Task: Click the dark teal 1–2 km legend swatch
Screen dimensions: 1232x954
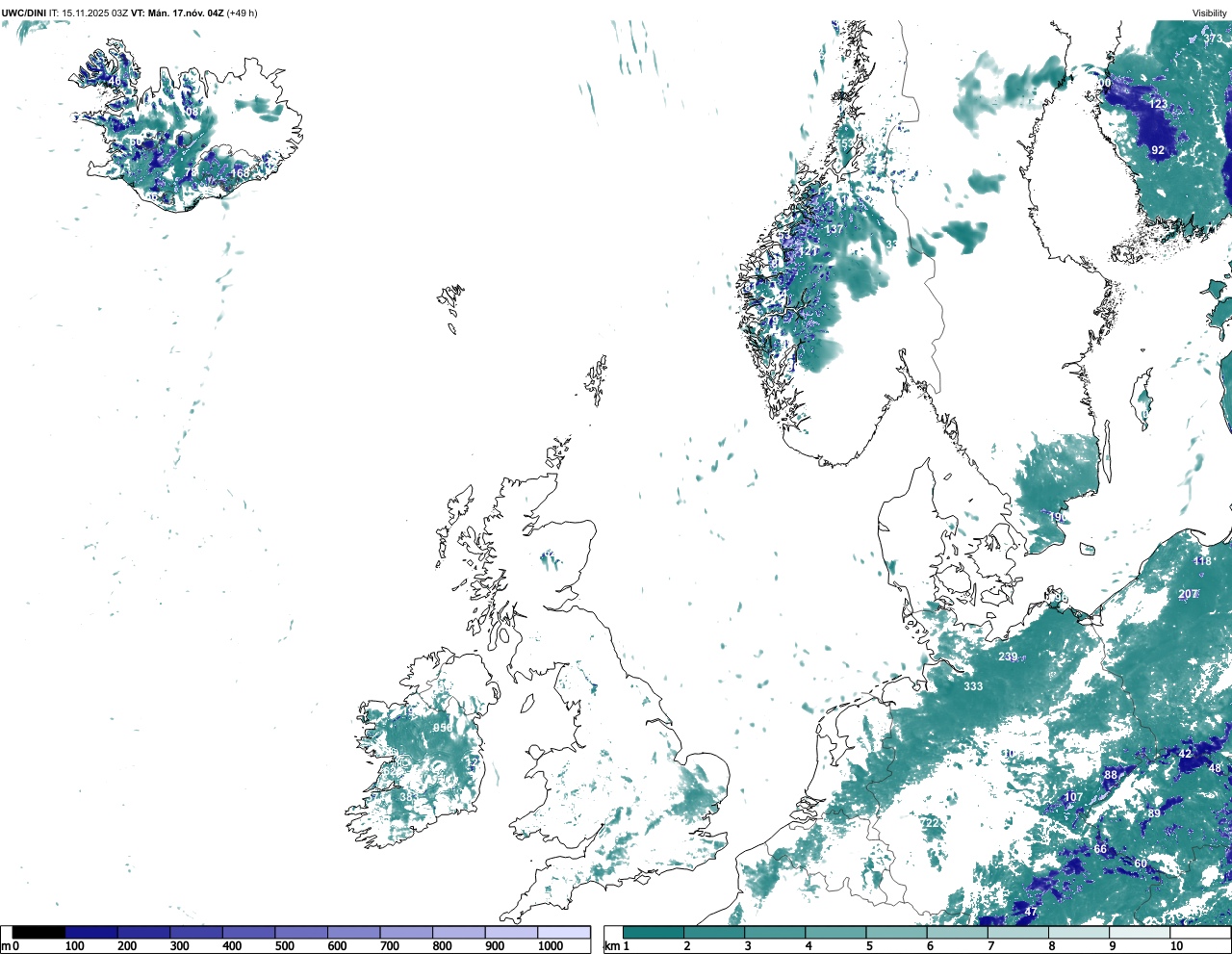Action: click(x=654, y=933)
